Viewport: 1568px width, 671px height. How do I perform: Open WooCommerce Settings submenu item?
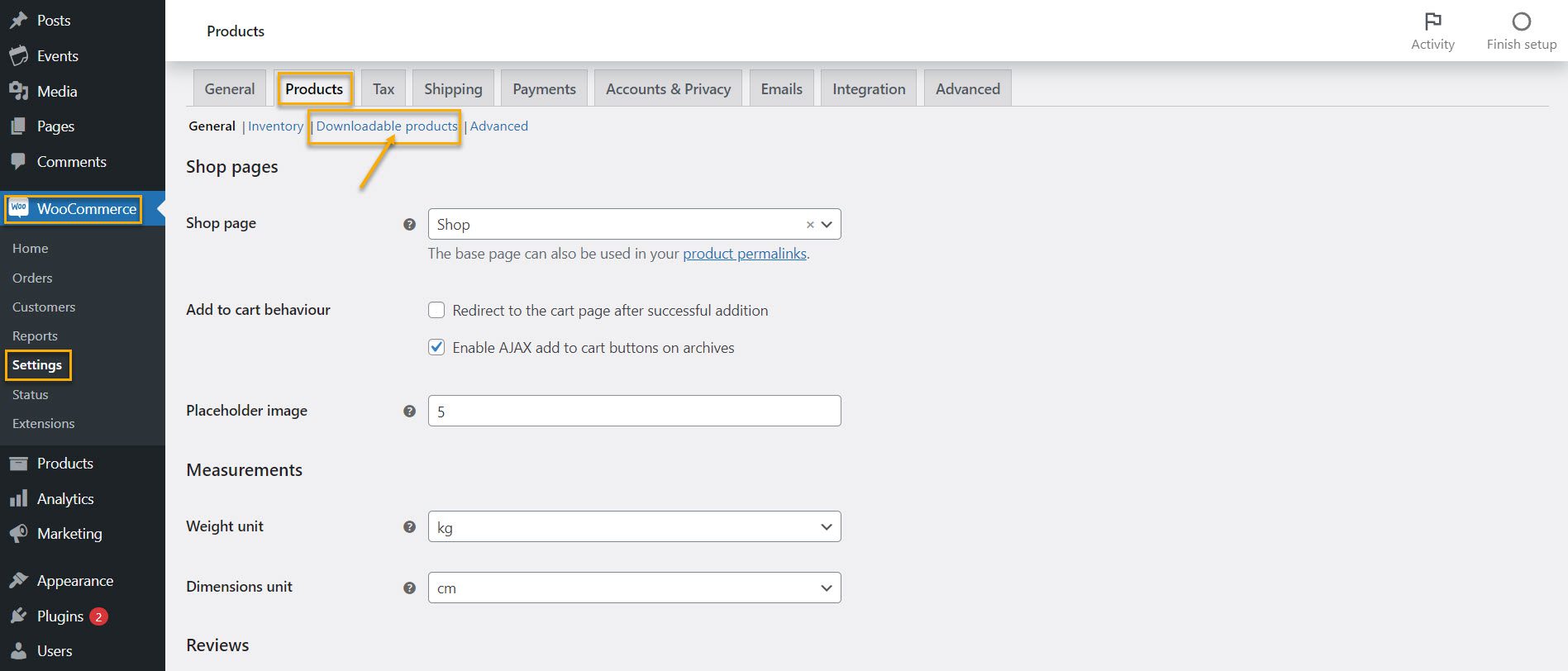[x=37, y=364]
